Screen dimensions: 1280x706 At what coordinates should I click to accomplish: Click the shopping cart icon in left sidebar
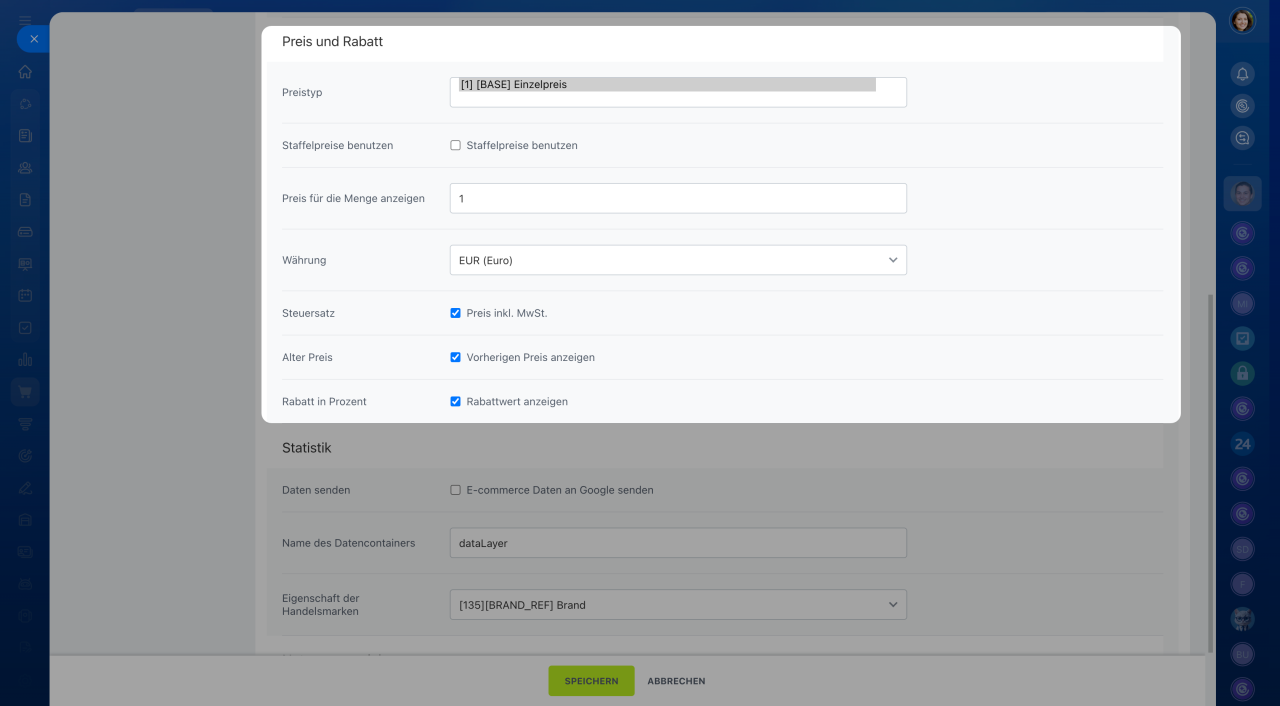[x=25, y=391]
